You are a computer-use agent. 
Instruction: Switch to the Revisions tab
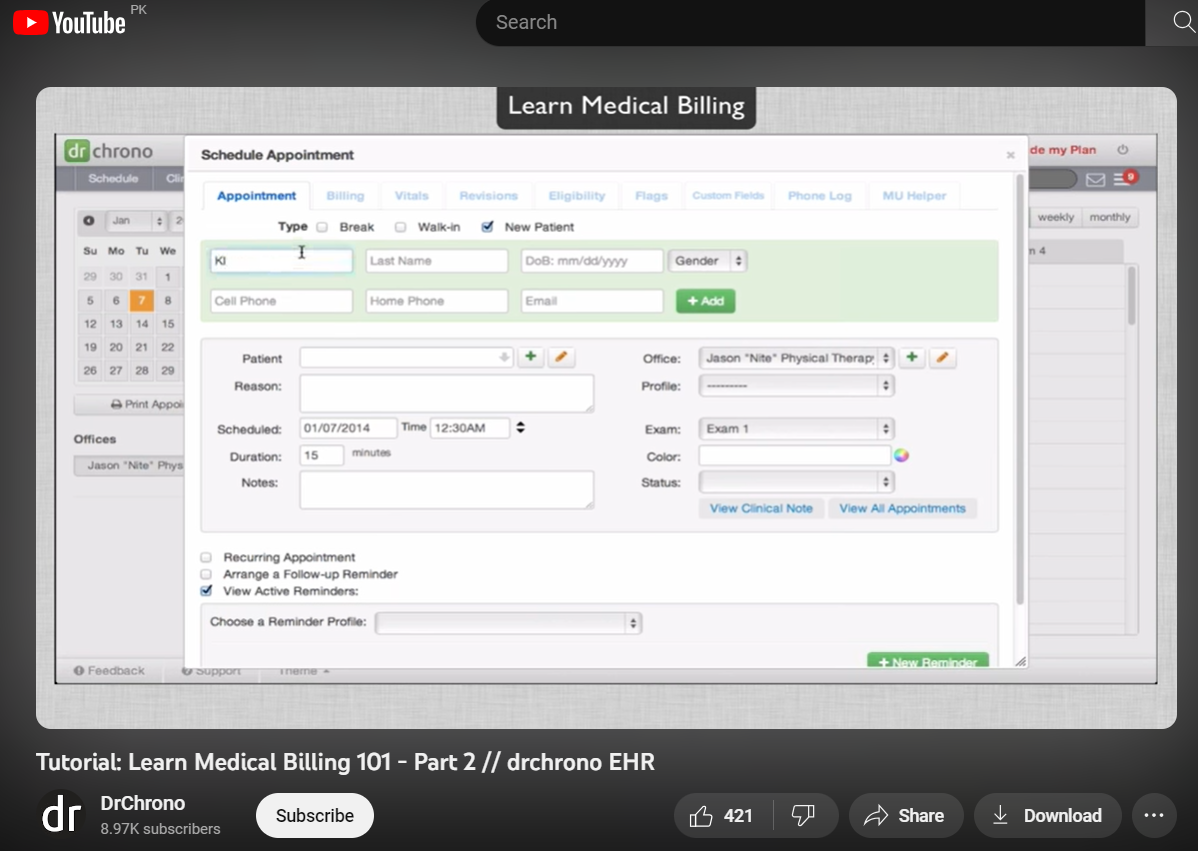pyautogui.click(x=488, y=196)
